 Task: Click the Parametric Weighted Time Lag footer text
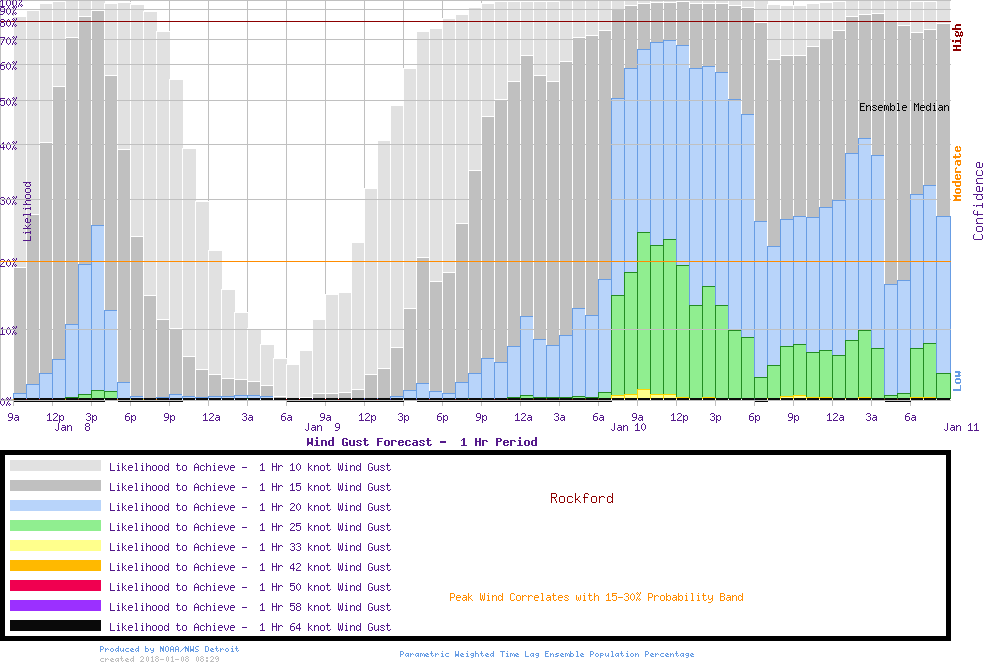click(546, 654)
